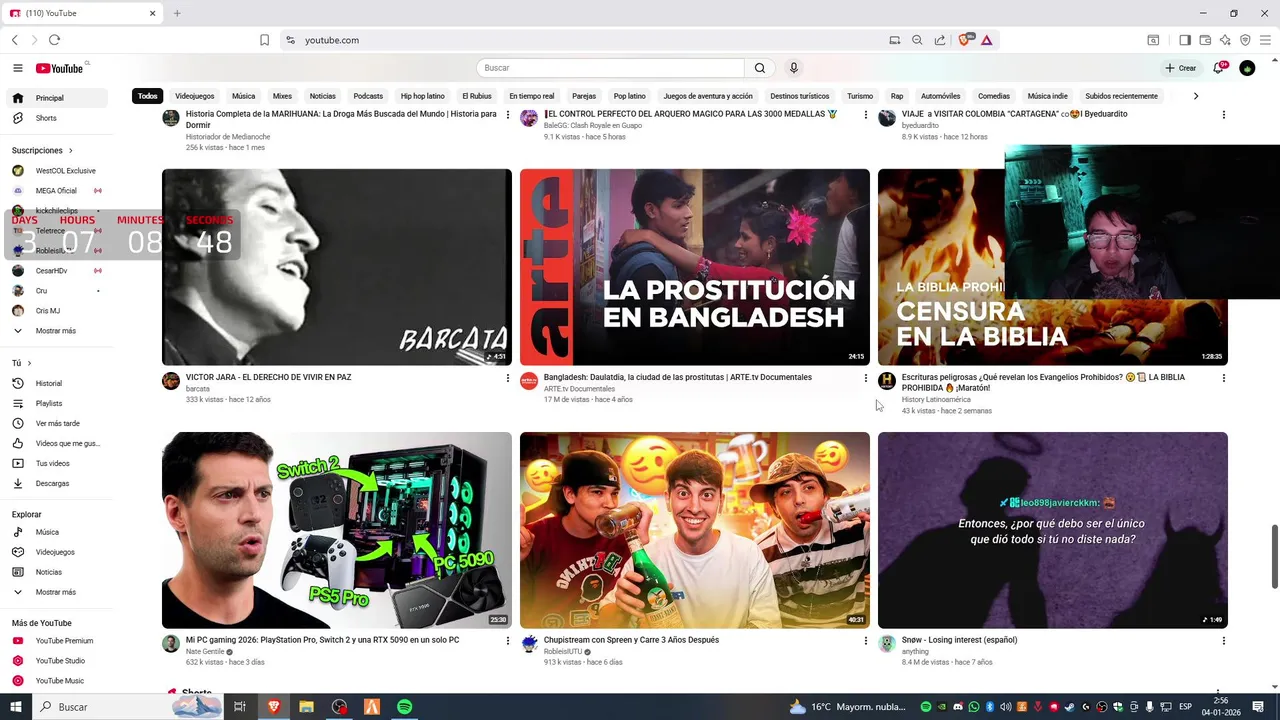Open YouTube Premium in sidebar

coord(59,641)
